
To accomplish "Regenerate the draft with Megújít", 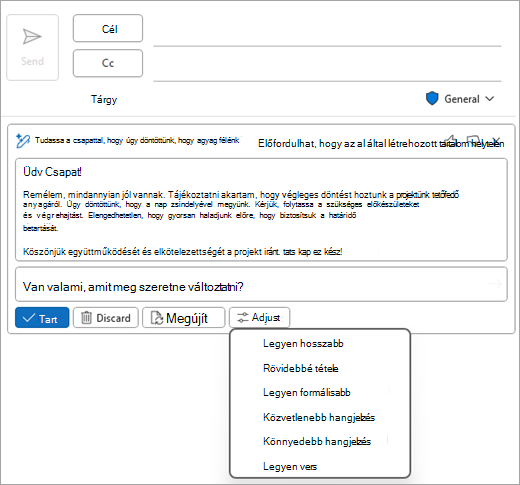I will click(x=184, y=318).
